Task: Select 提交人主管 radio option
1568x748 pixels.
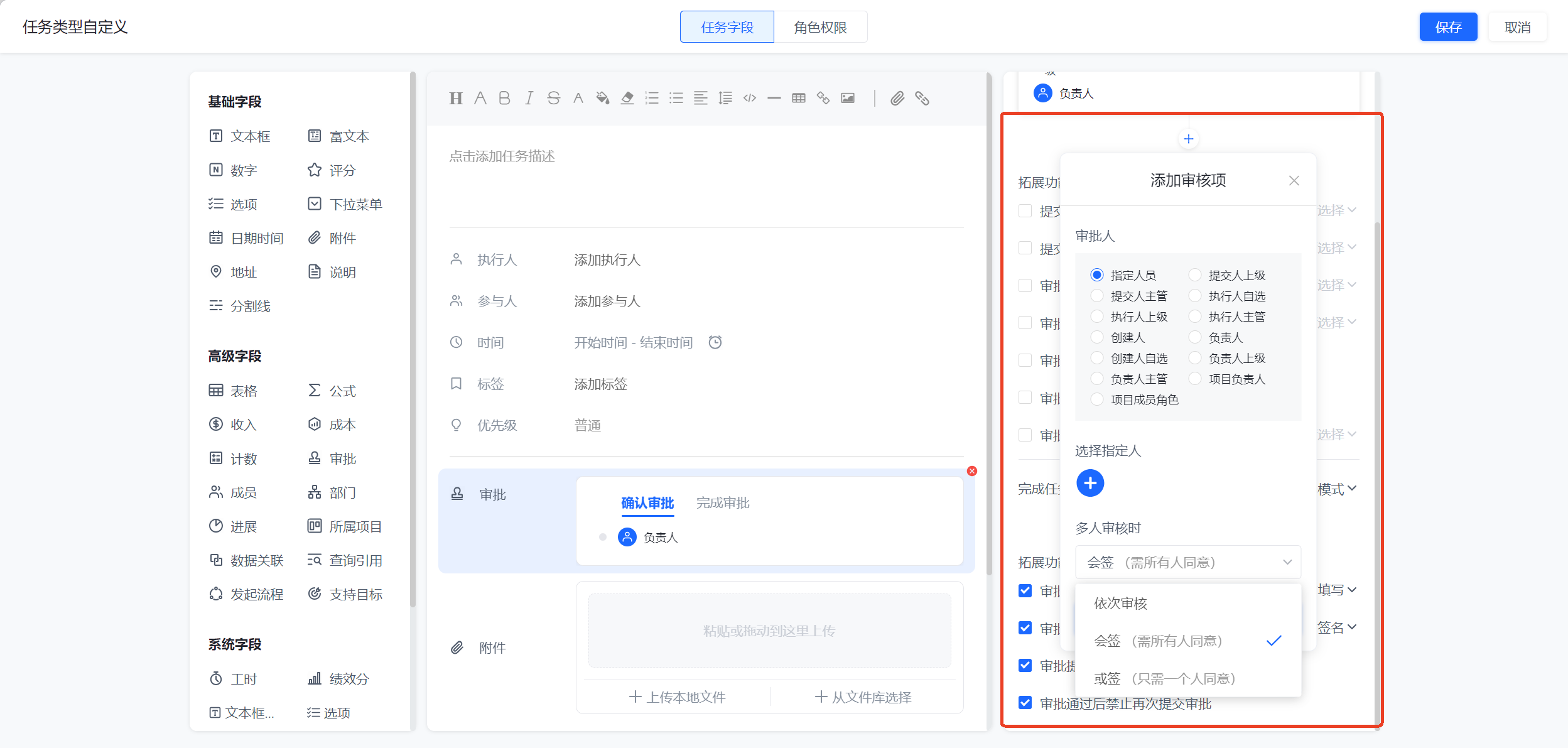Action: coord(1129,296)
